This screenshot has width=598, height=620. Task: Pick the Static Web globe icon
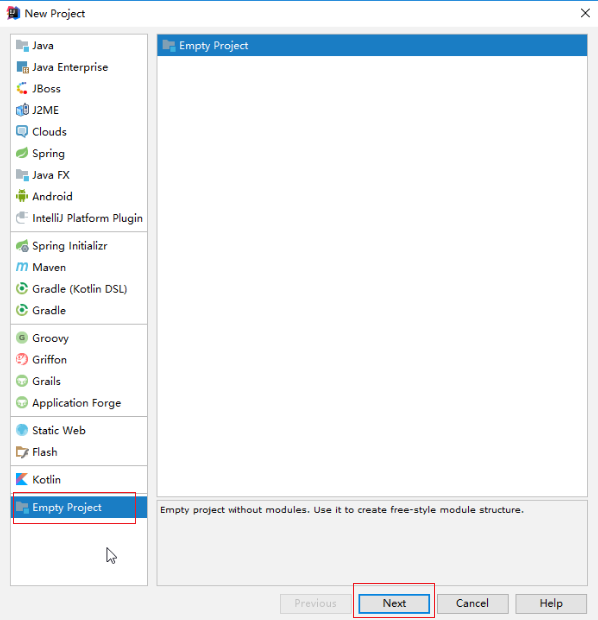click(22, 430)
